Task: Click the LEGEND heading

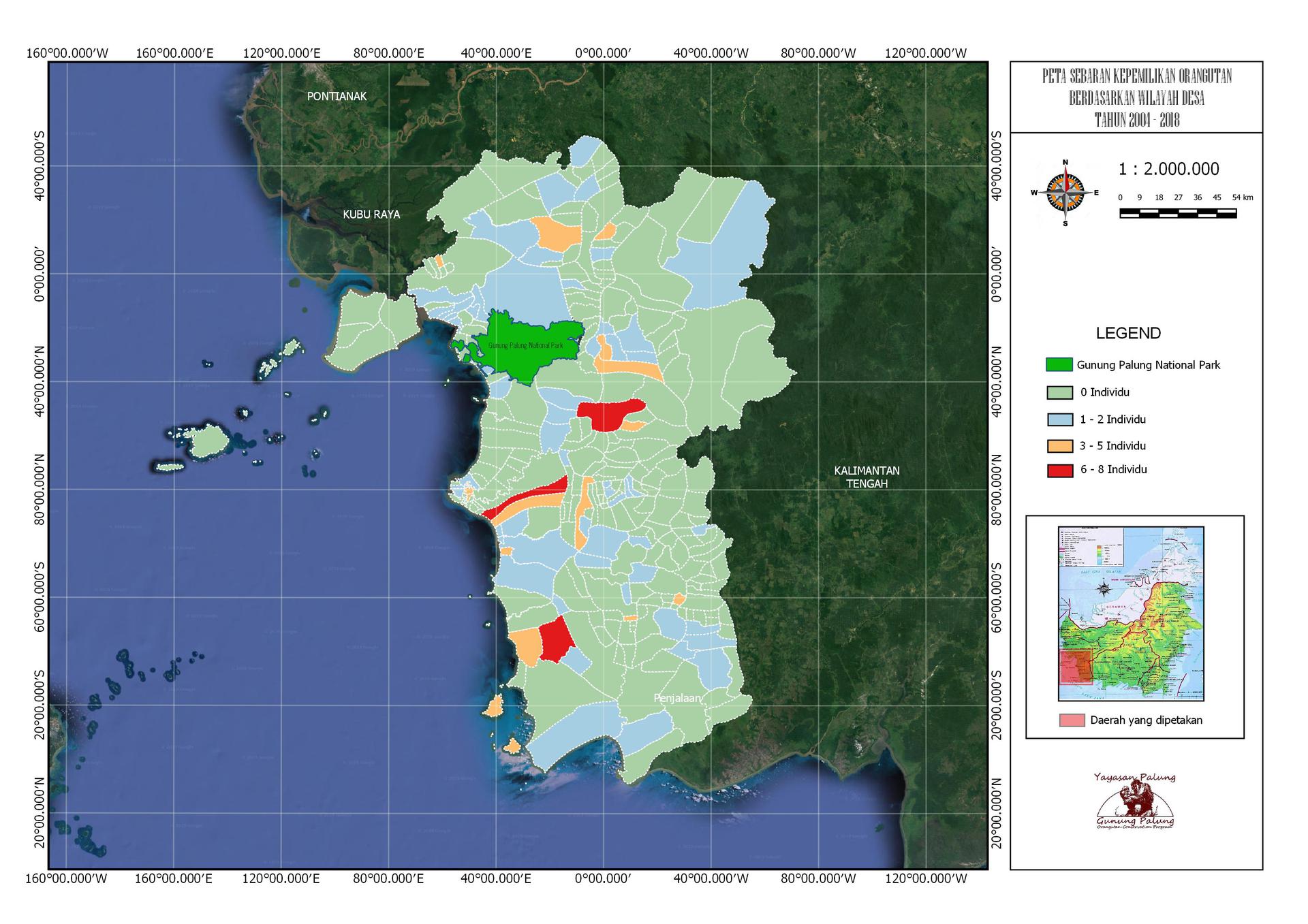Action: click(1128, 333)
